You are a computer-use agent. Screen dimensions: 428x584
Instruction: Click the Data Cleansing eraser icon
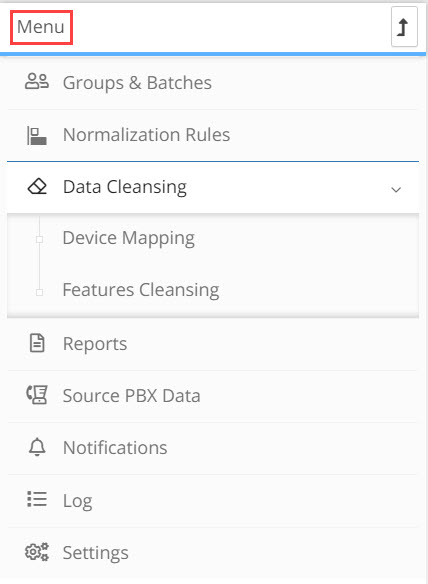point(37,187)
